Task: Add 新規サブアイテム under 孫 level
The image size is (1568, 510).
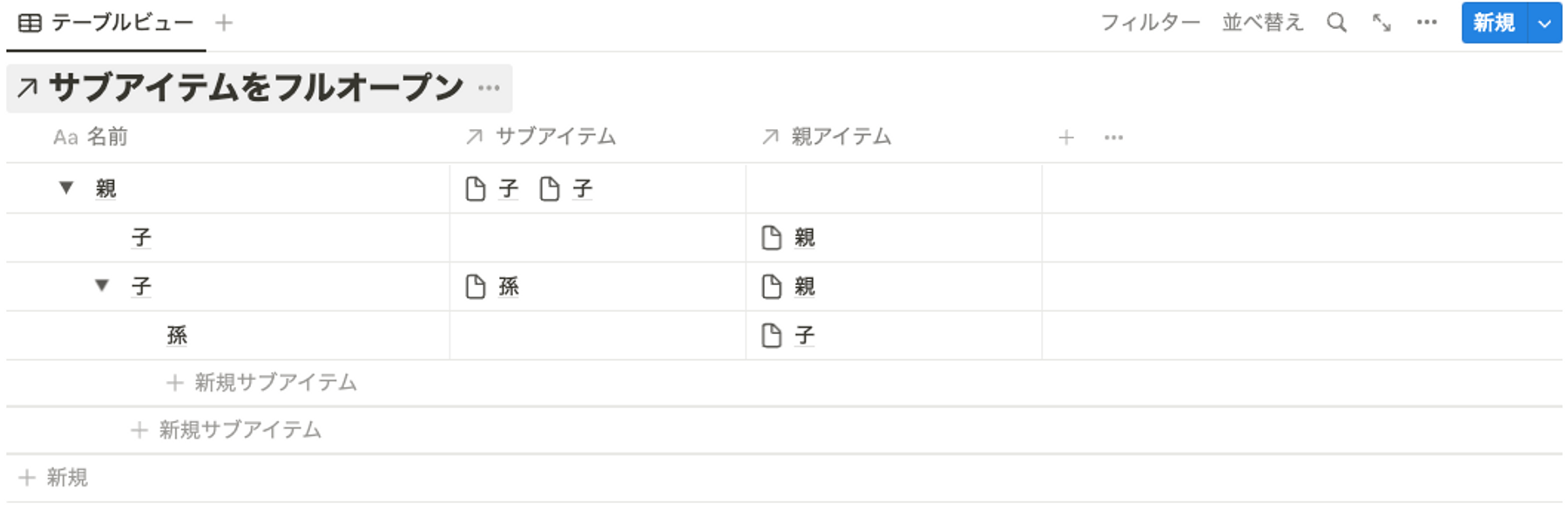Action: (261, 383)
